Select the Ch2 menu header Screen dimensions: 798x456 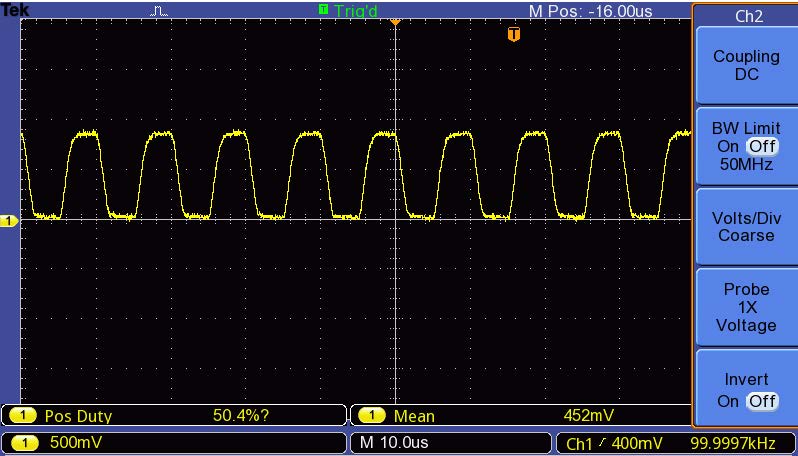click(745, 16)
